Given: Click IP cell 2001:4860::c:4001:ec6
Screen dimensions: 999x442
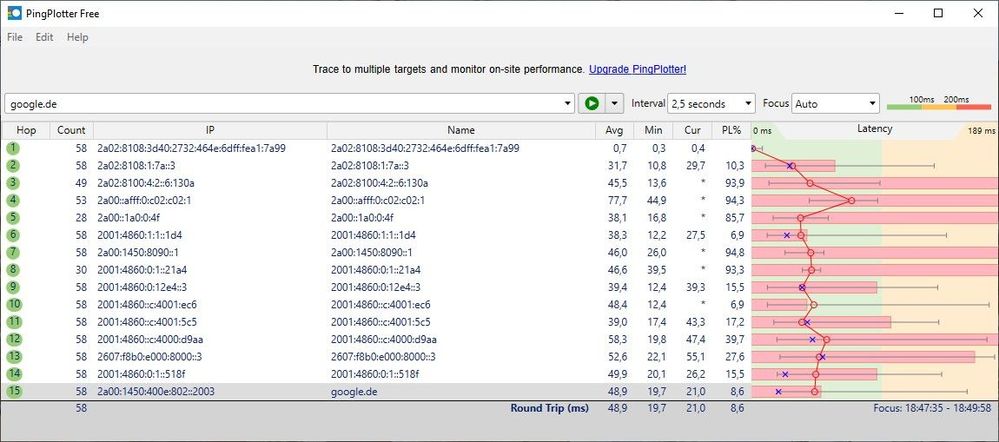Looking at the screenshot, I should [x=147, y=304].
